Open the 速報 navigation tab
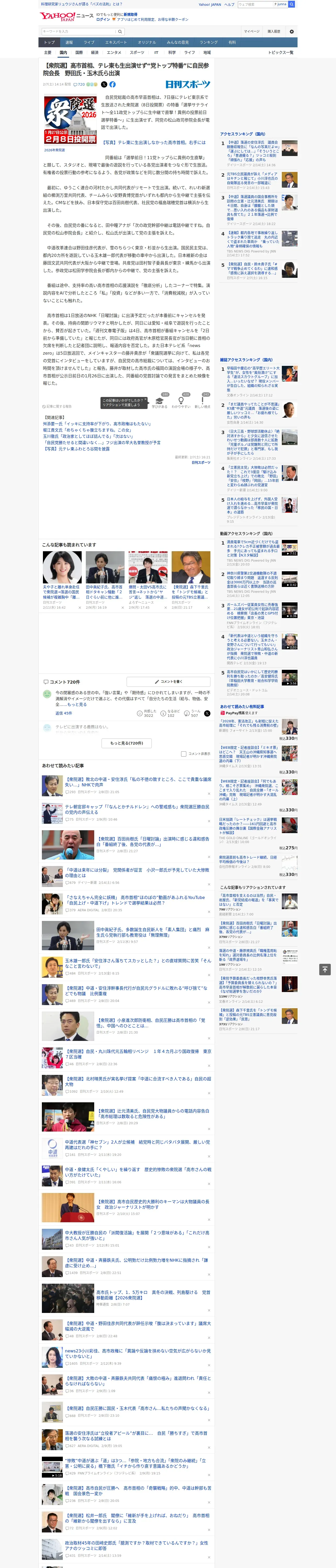 [x=69, y=43]
